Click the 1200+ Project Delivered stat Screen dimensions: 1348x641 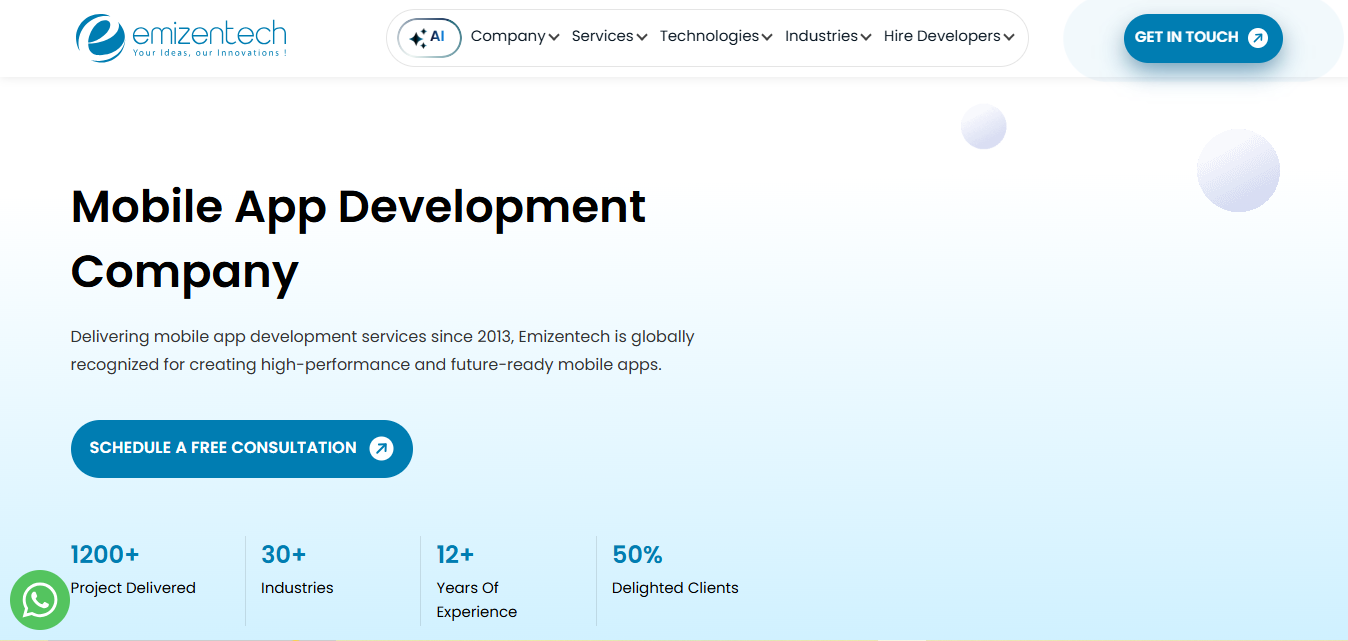click(133, 570)
